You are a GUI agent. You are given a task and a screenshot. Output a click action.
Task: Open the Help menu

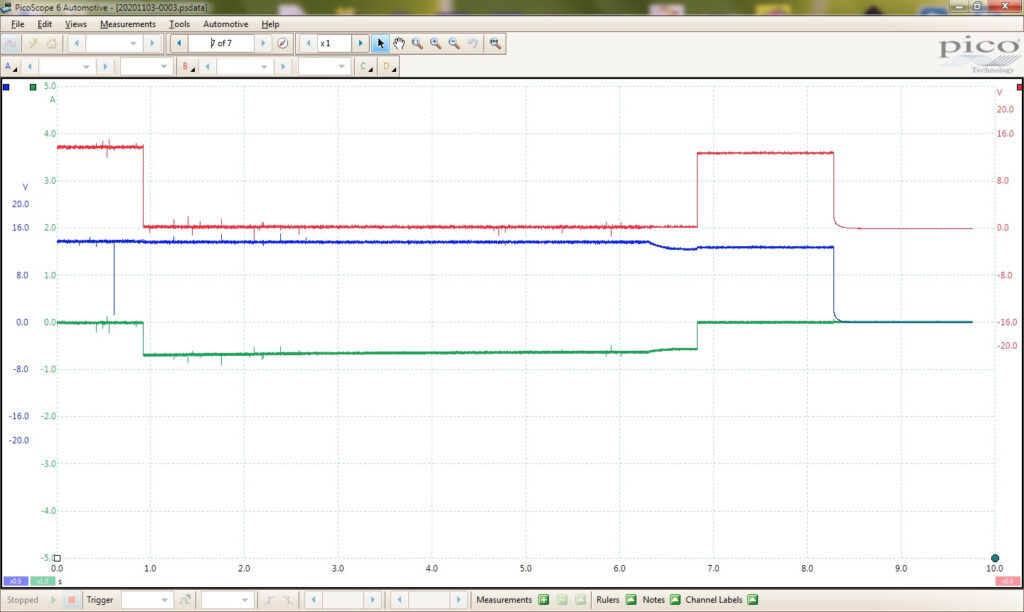coord(270,24)
